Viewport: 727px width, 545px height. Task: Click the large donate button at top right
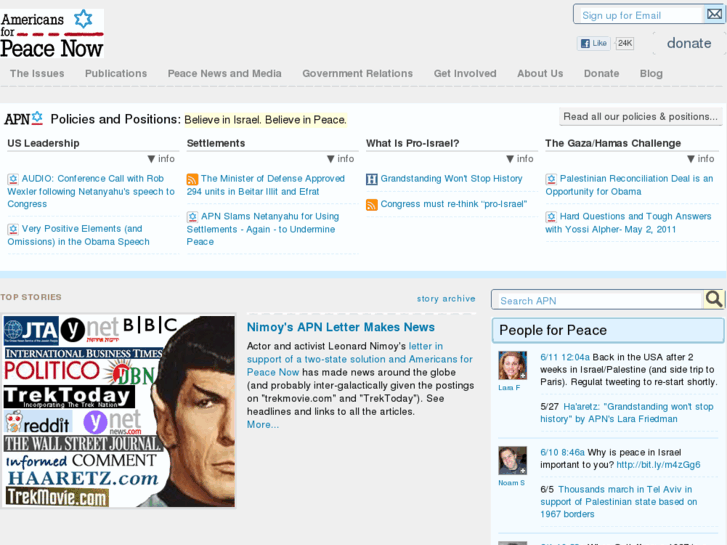pyautogui.click(x=689, y=43)
